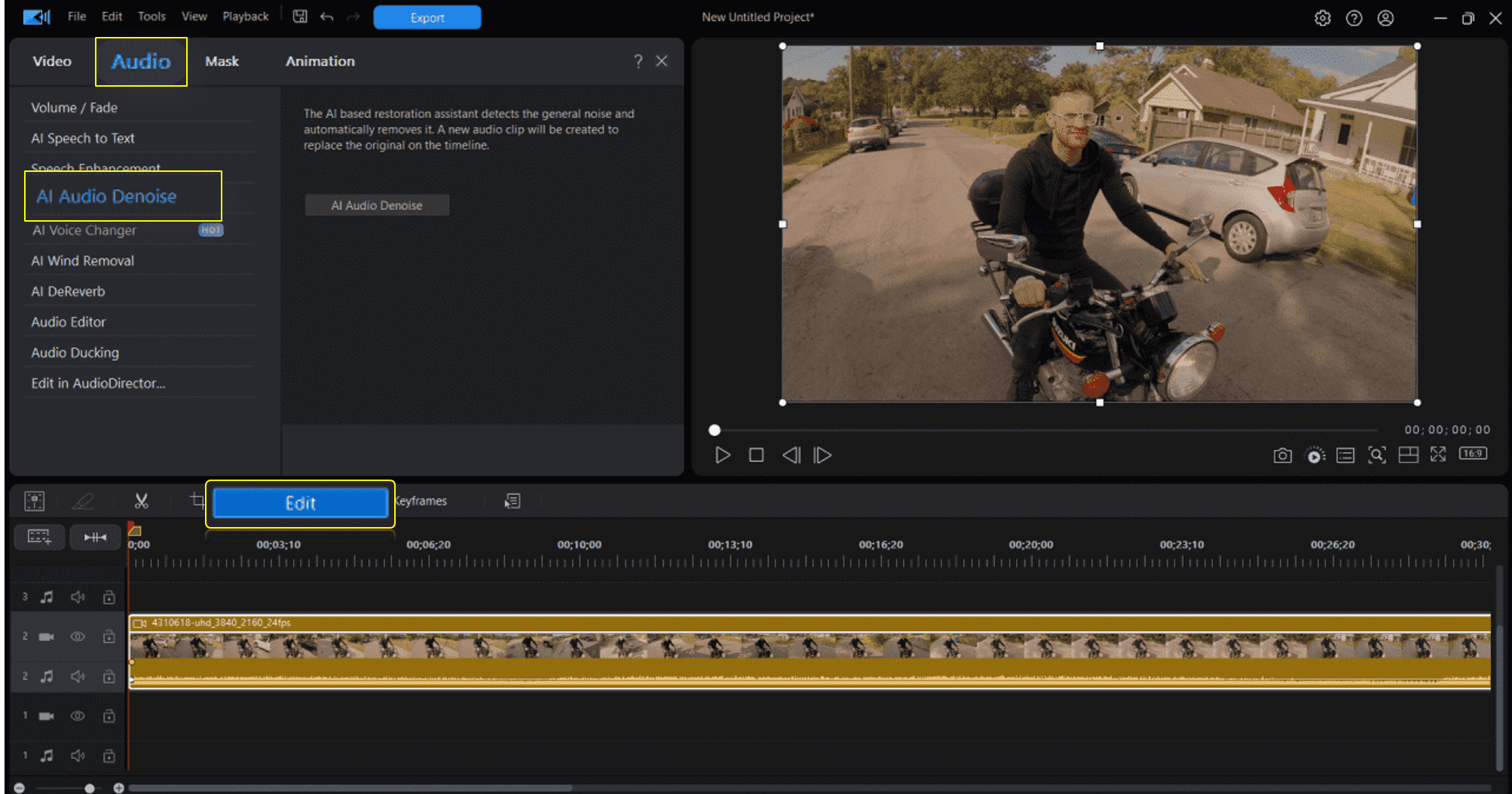Click the Add Track icon below the toolbar
This screenshot has height=794, width=1512.
pyautogui.click(x=39, y=537)
